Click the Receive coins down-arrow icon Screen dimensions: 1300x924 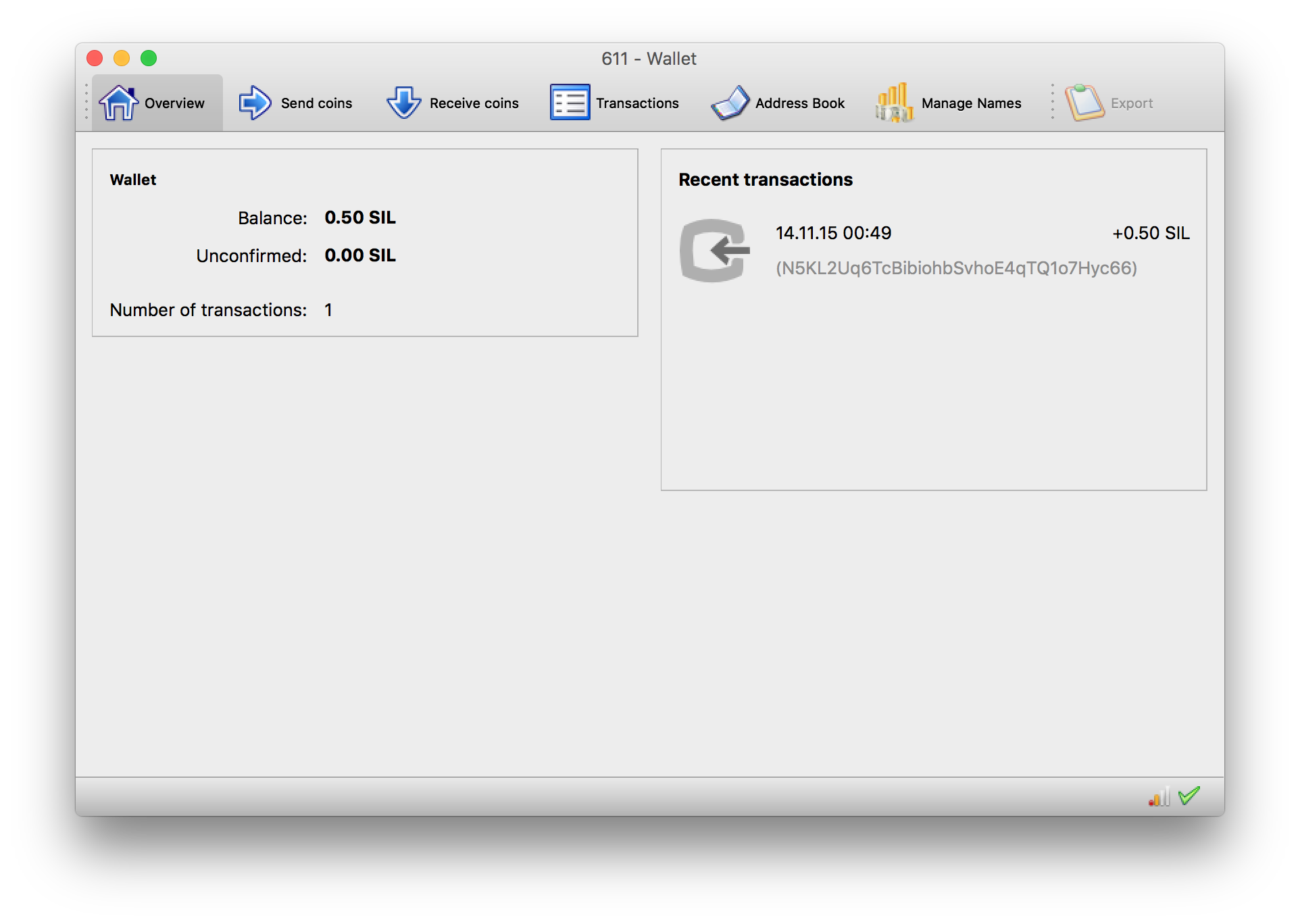click(x=403, y=103)
